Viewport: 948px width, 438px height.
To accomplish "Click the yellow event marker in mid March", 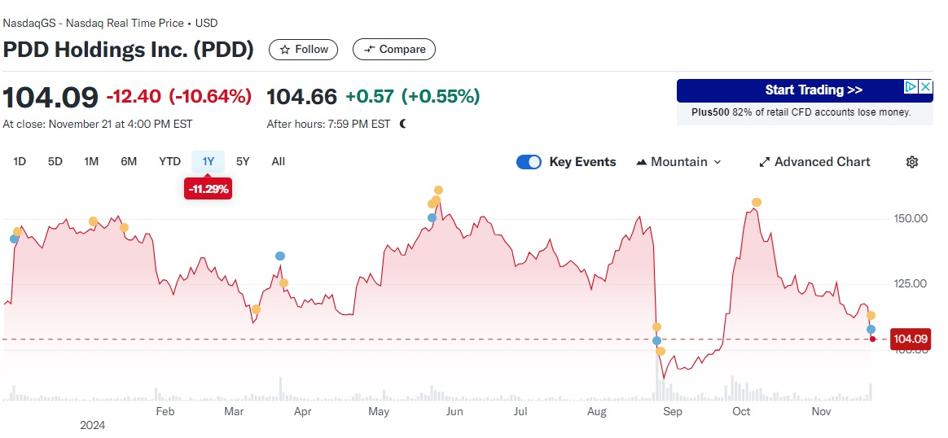I will (256, 310).
